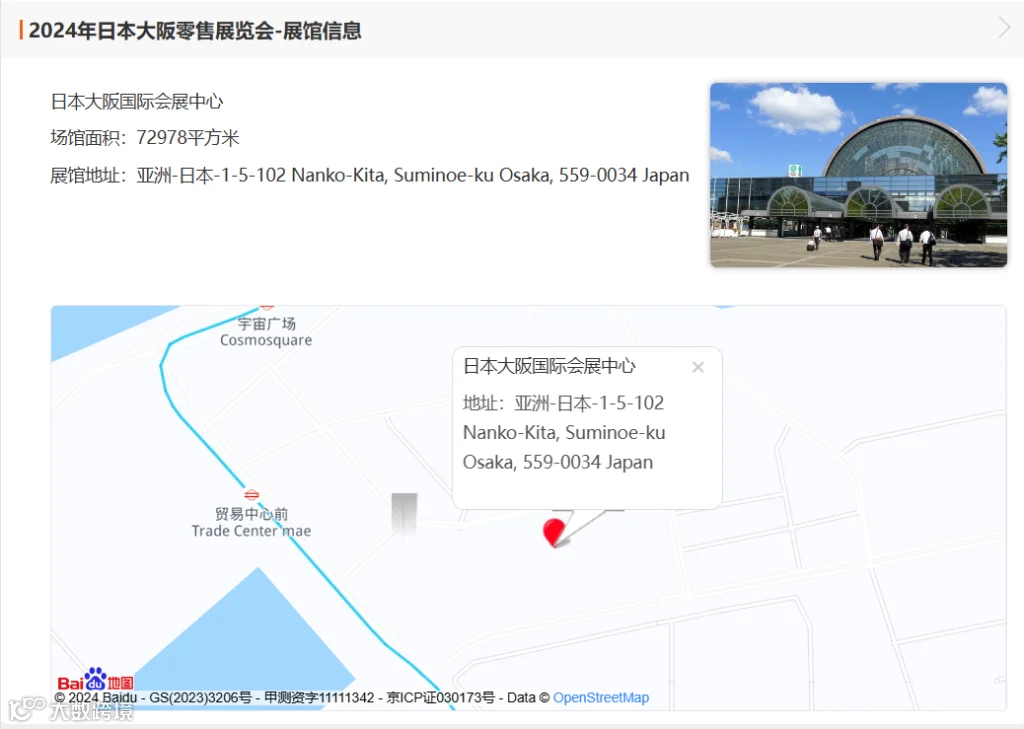
Task: Click the Baidu Map logo
Action: click(x=95, y=679)
